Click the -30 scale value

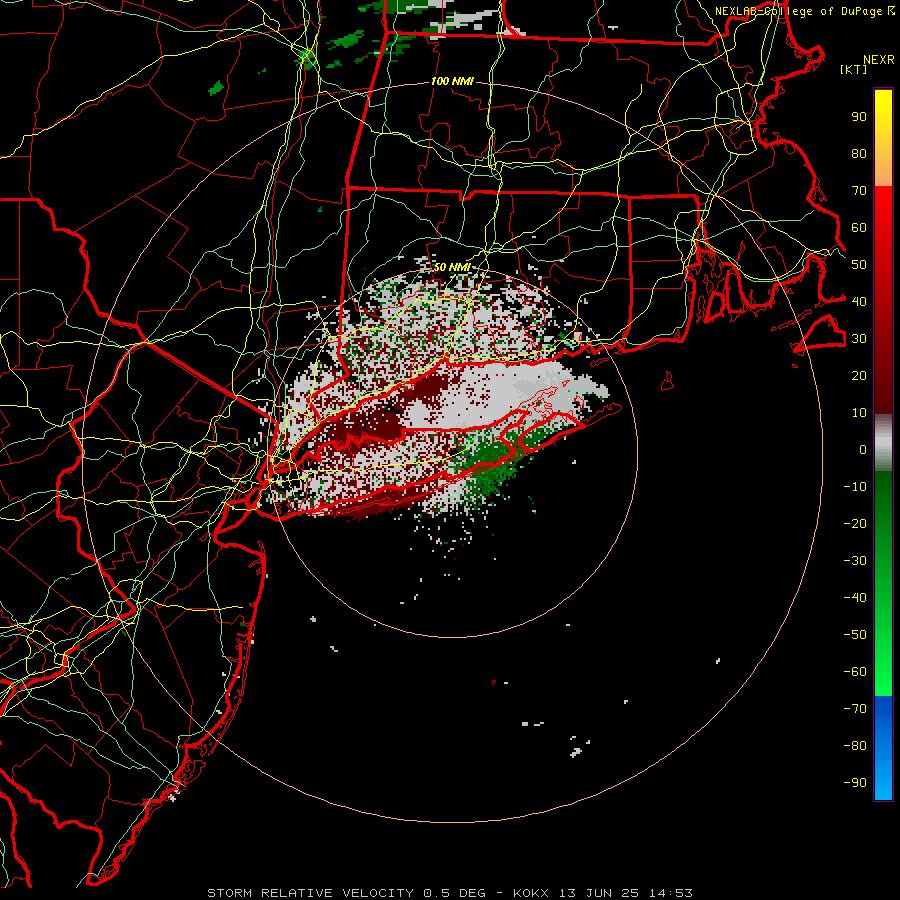855,561
